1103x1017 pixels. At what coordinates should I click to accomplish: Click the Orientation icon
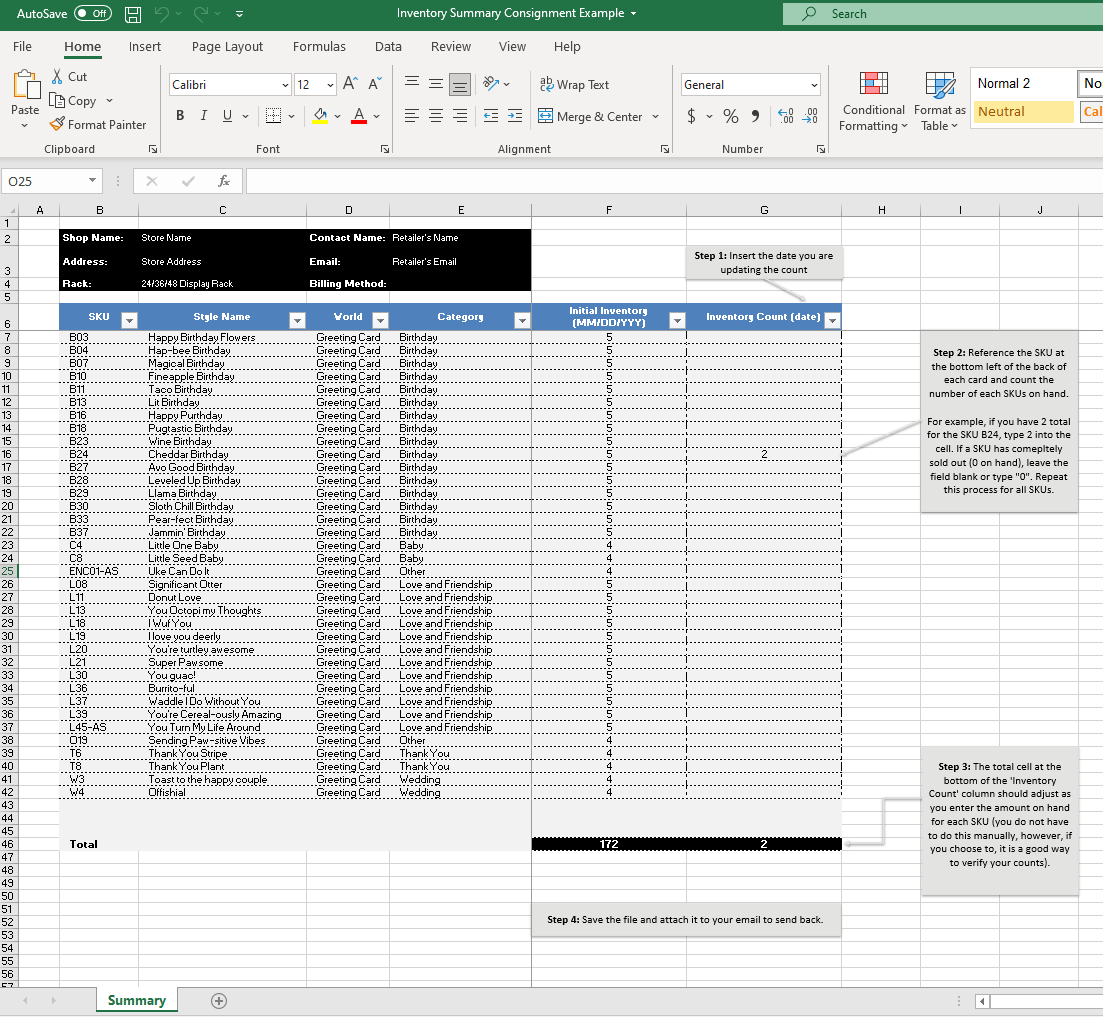491,84
